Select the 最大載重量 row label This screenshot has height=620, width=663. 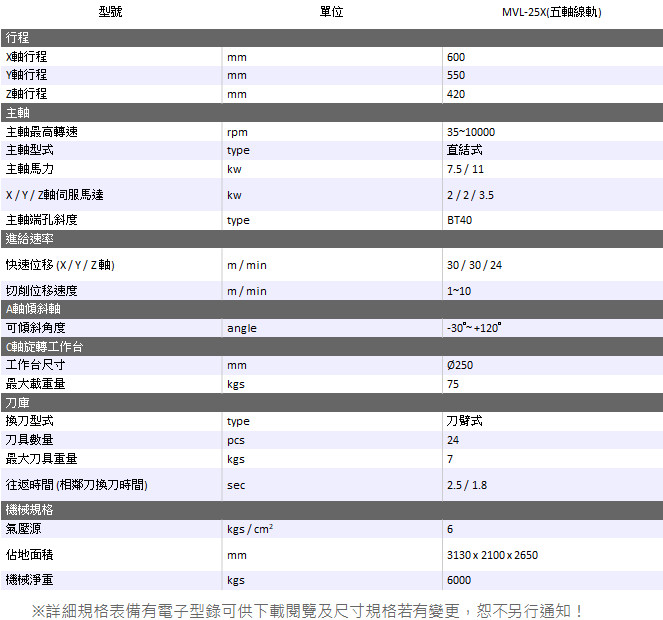coord(36,384)
